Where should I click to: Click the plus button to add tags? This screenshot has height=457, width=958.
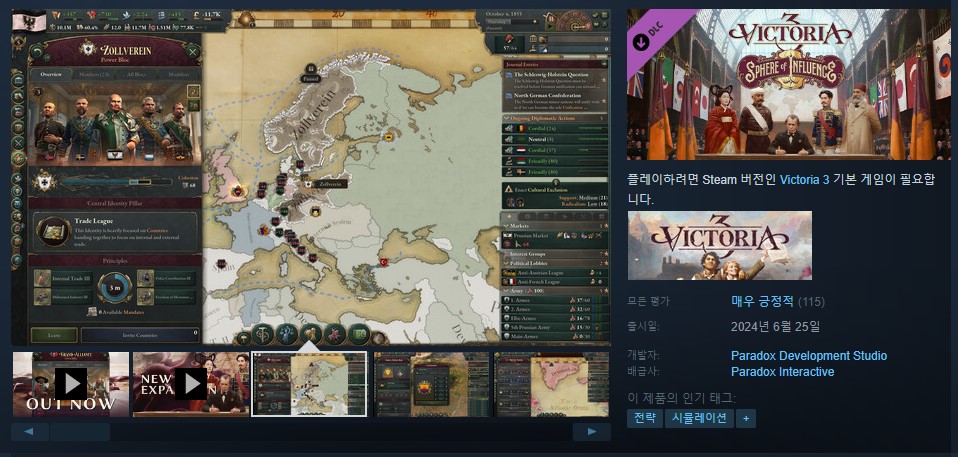coord(745,419)
